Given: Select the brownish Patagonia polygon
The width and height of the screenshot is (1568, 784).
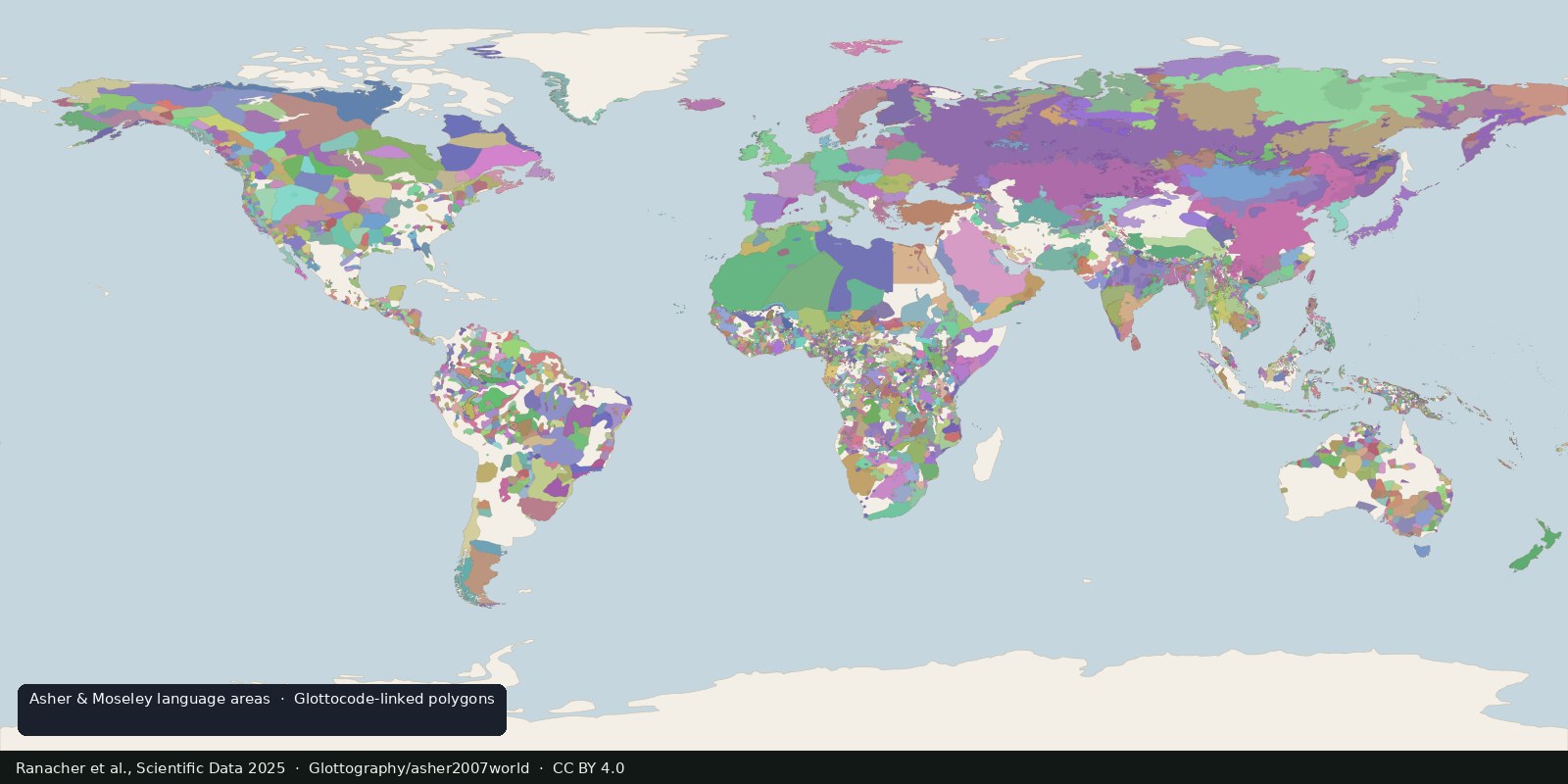Looking at the screenshot, I should pos(481,573).
